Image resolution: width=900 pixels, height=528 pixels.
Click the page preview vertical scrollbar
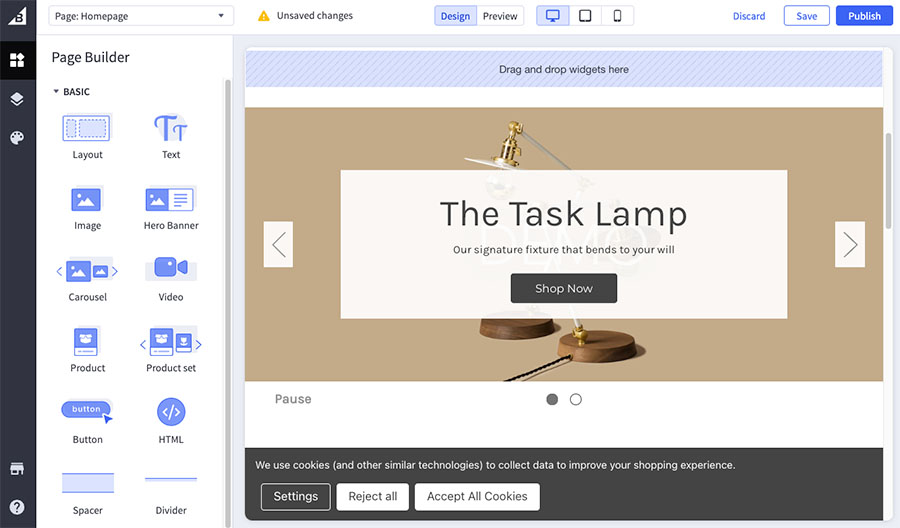click(889, 181)
